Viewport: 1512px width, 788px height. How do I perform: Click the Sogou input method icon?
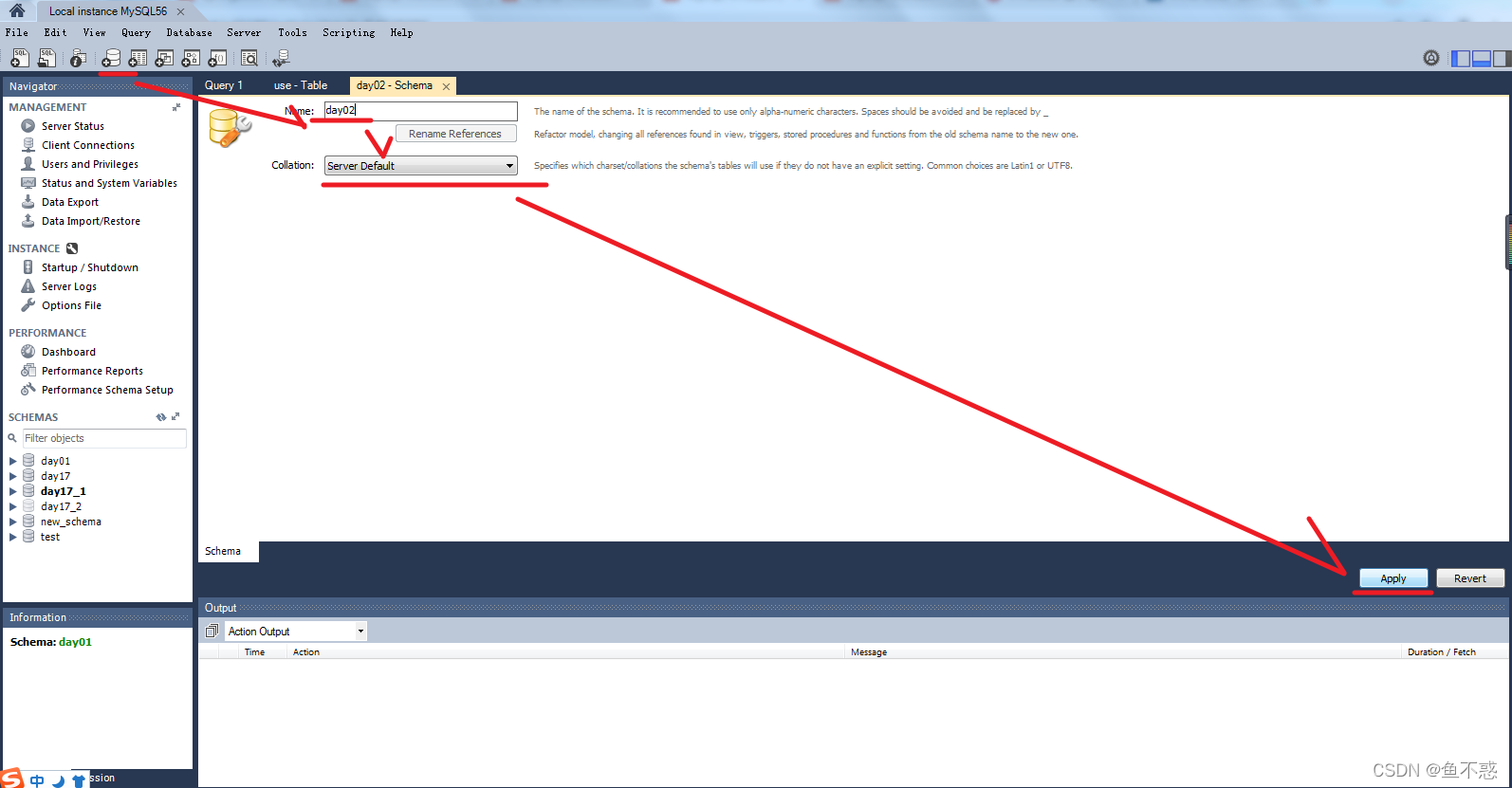click(11, 779)
